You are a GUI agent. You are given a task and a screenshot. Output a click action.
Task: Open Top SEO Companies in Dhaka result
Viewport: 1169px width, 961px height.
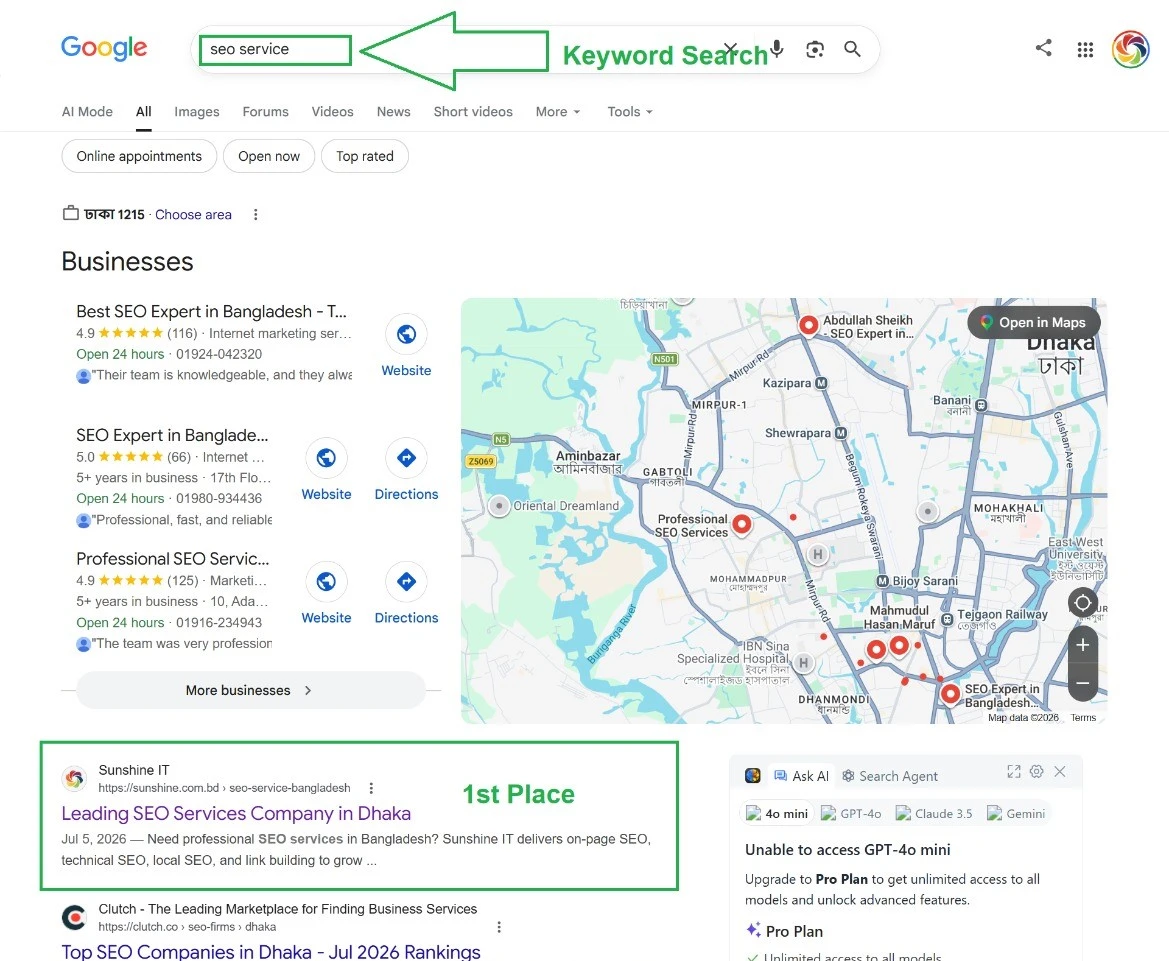click(x=271, y=952)
